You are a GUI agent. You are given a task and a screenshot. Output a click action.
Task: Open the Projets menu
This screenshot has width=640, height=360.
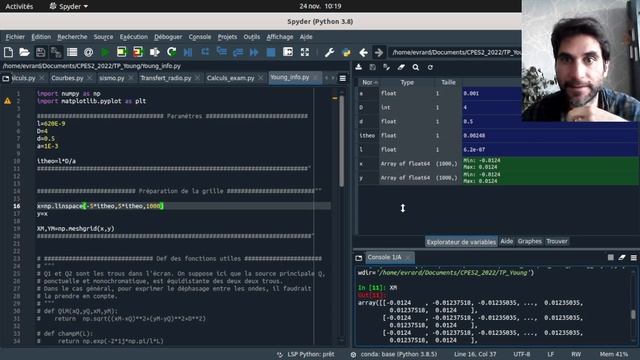(x=227, y=37)
